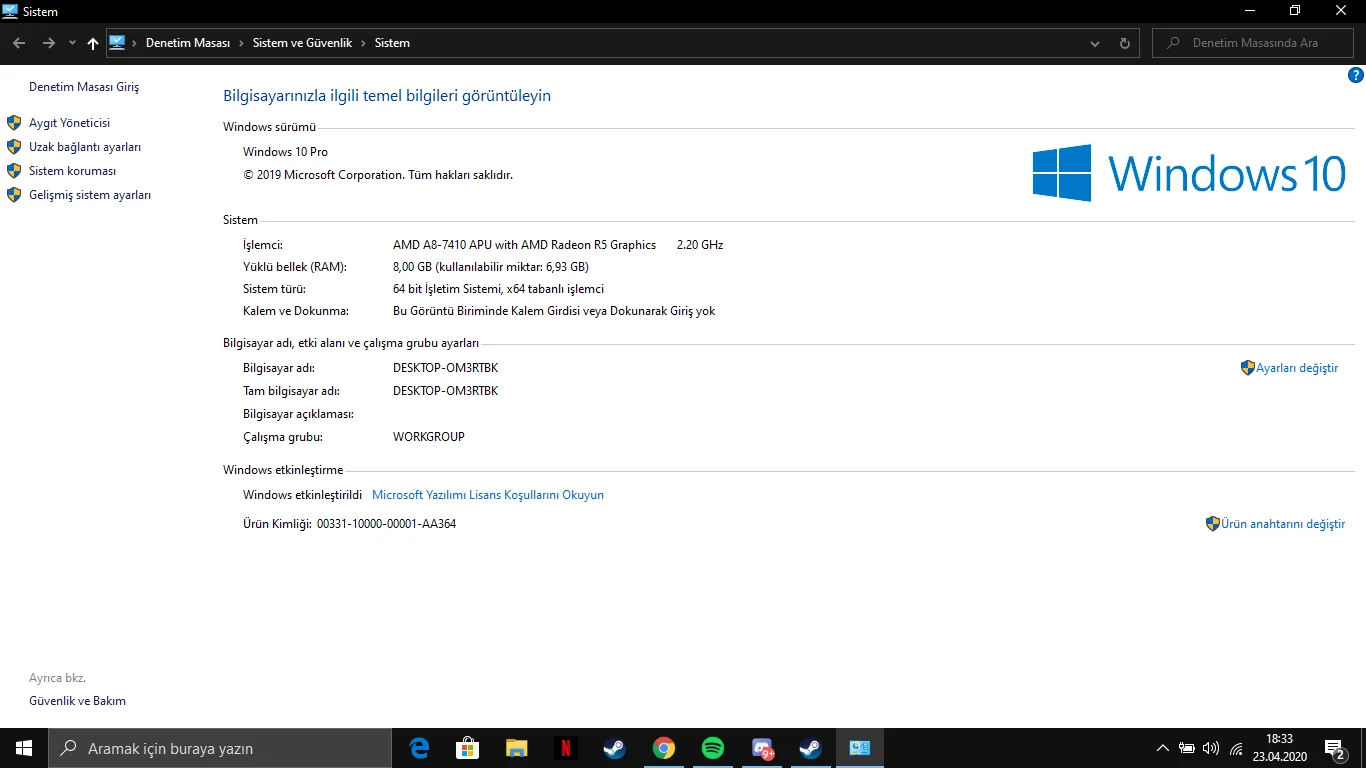Click the 8,00 GB installed memory value
Viewport: 1366px width, 768px height.
[x=491, y=267]
